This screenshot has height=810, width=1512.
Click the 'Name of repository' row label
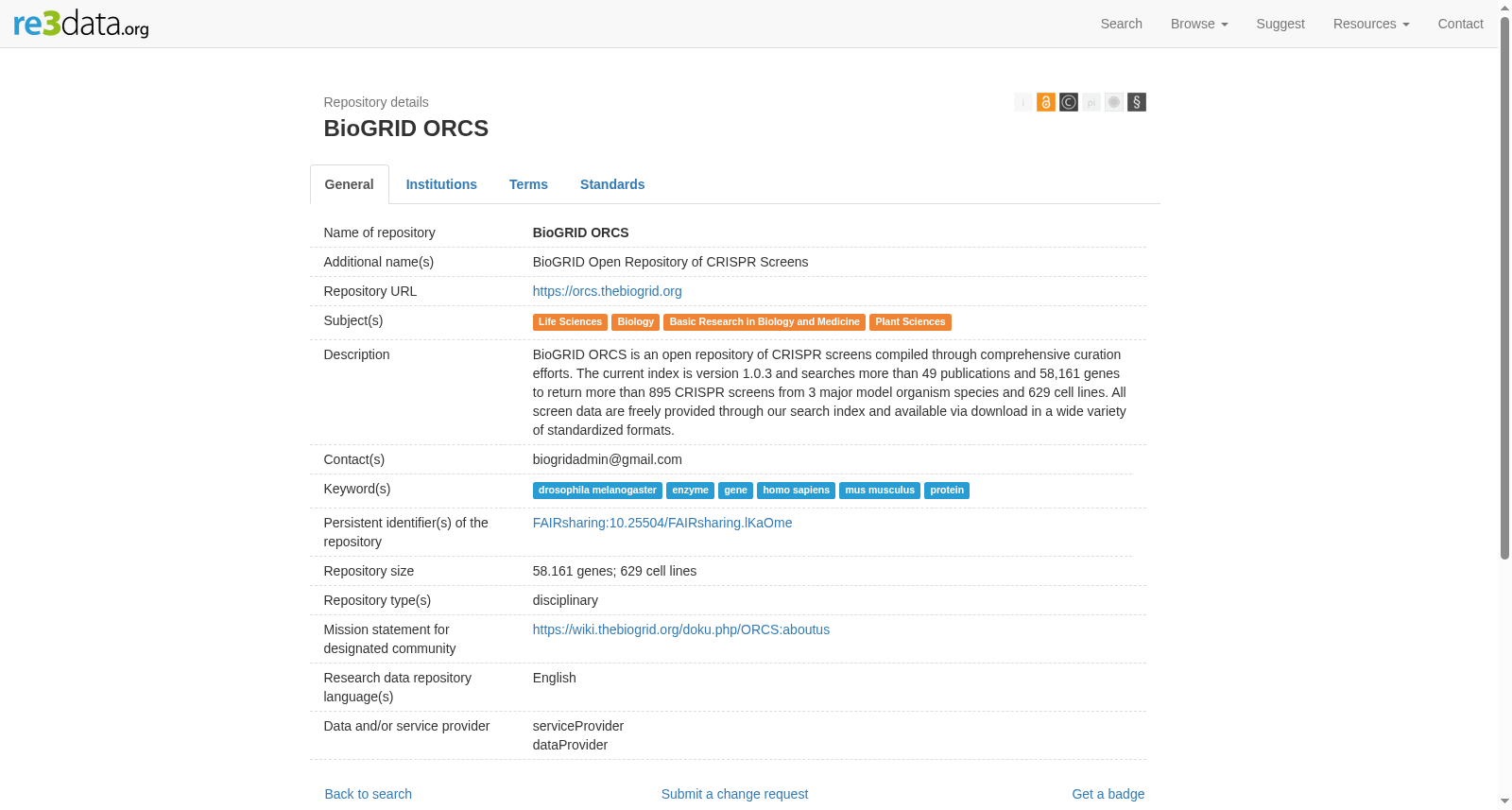pos(379,233)
